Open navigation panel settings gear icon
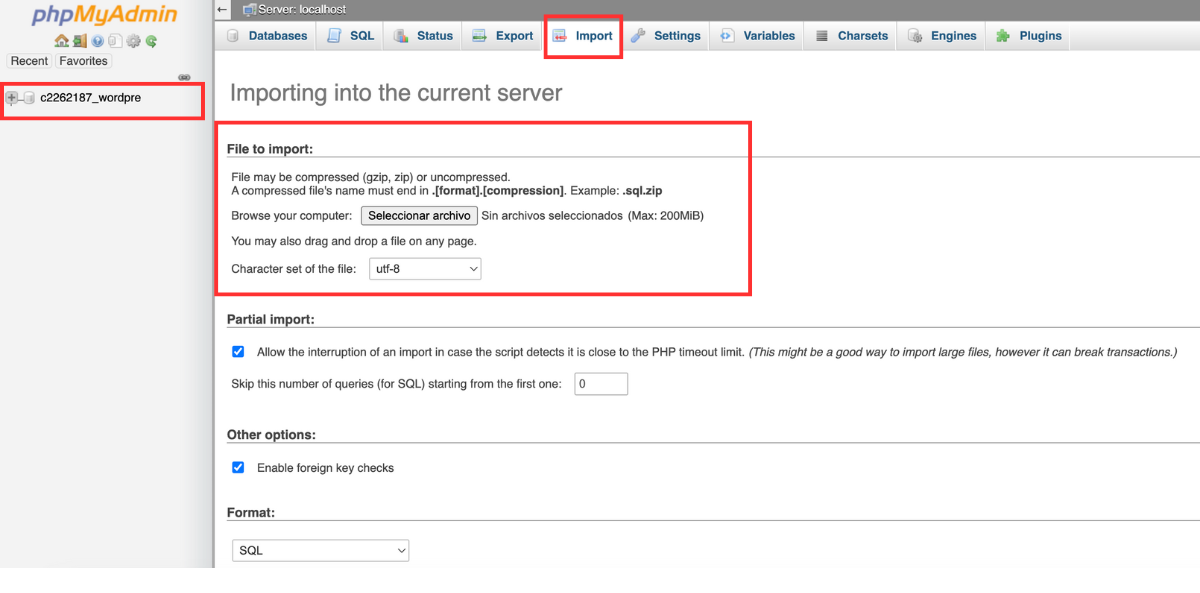 [133, 41]
